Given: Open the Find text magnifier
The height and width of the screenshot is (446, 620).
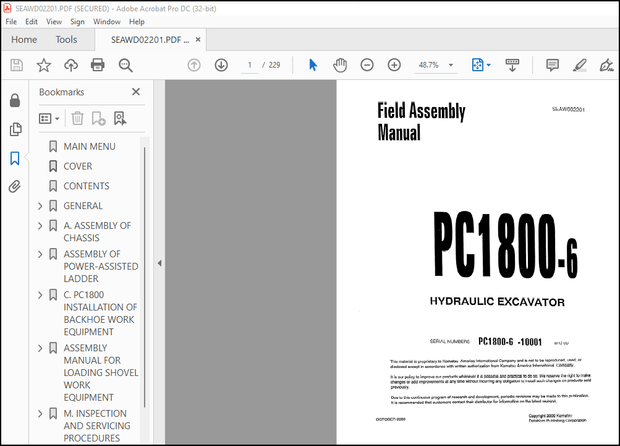Looking at the screenshot, I should pos(125,65).
